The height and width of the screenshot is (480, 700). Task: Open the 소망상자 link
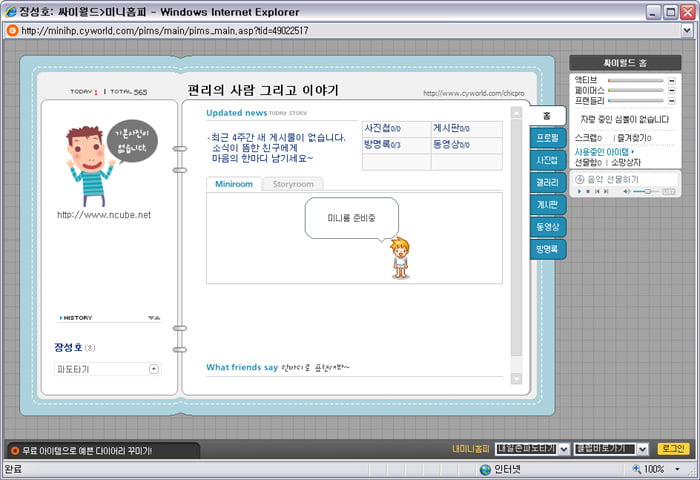(x=626, y=163)
